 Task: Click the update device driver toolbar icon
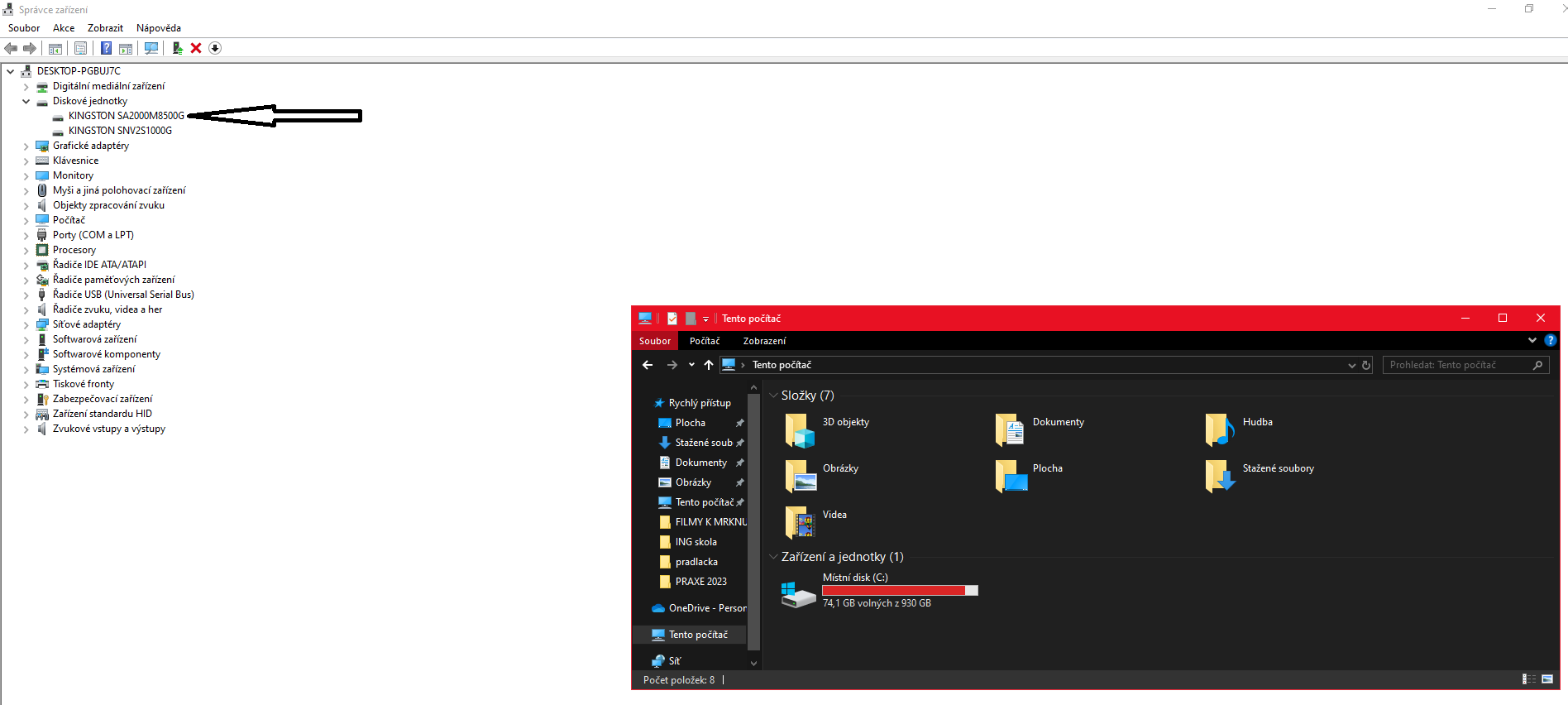pyautogui.click(x=177, y=48)
